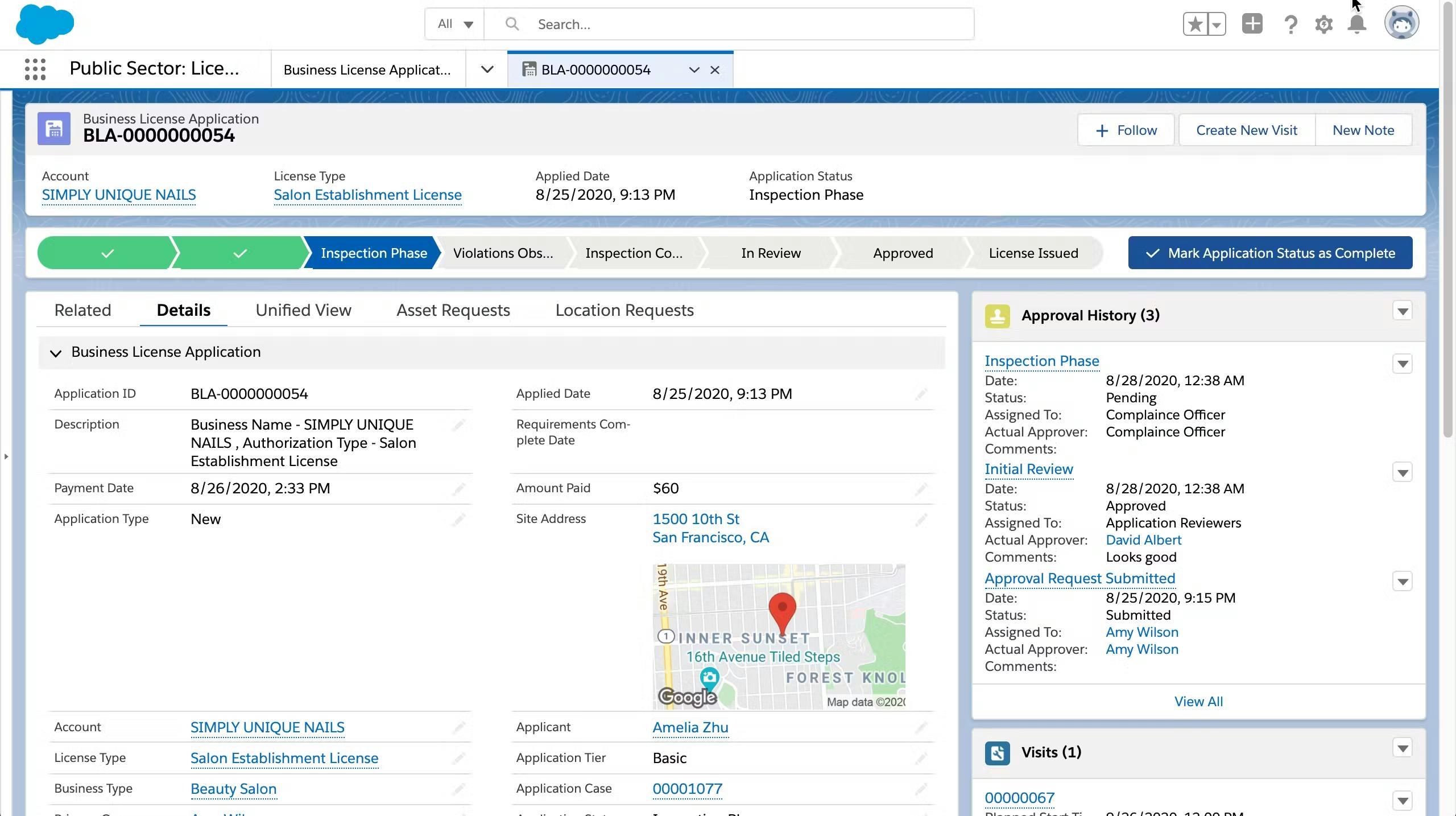Click the user avatar profile icon

pyautogui.click(x=1401, y=23)
